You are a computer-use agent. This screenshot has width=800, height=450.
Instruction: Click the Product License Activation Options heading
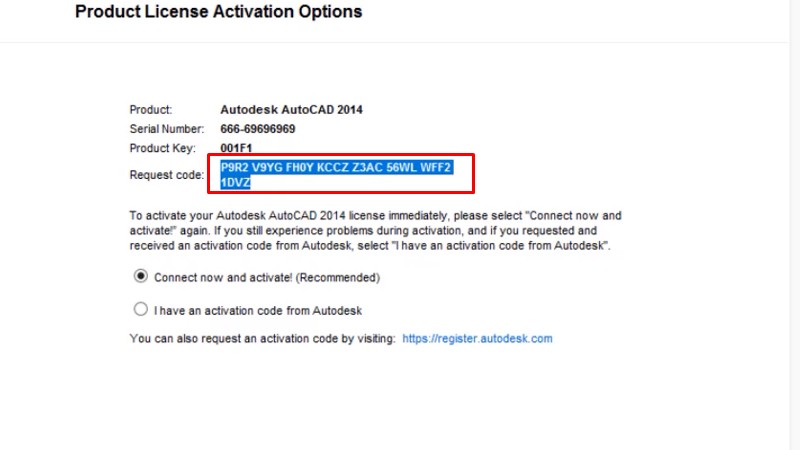click(x=219, y=13)
